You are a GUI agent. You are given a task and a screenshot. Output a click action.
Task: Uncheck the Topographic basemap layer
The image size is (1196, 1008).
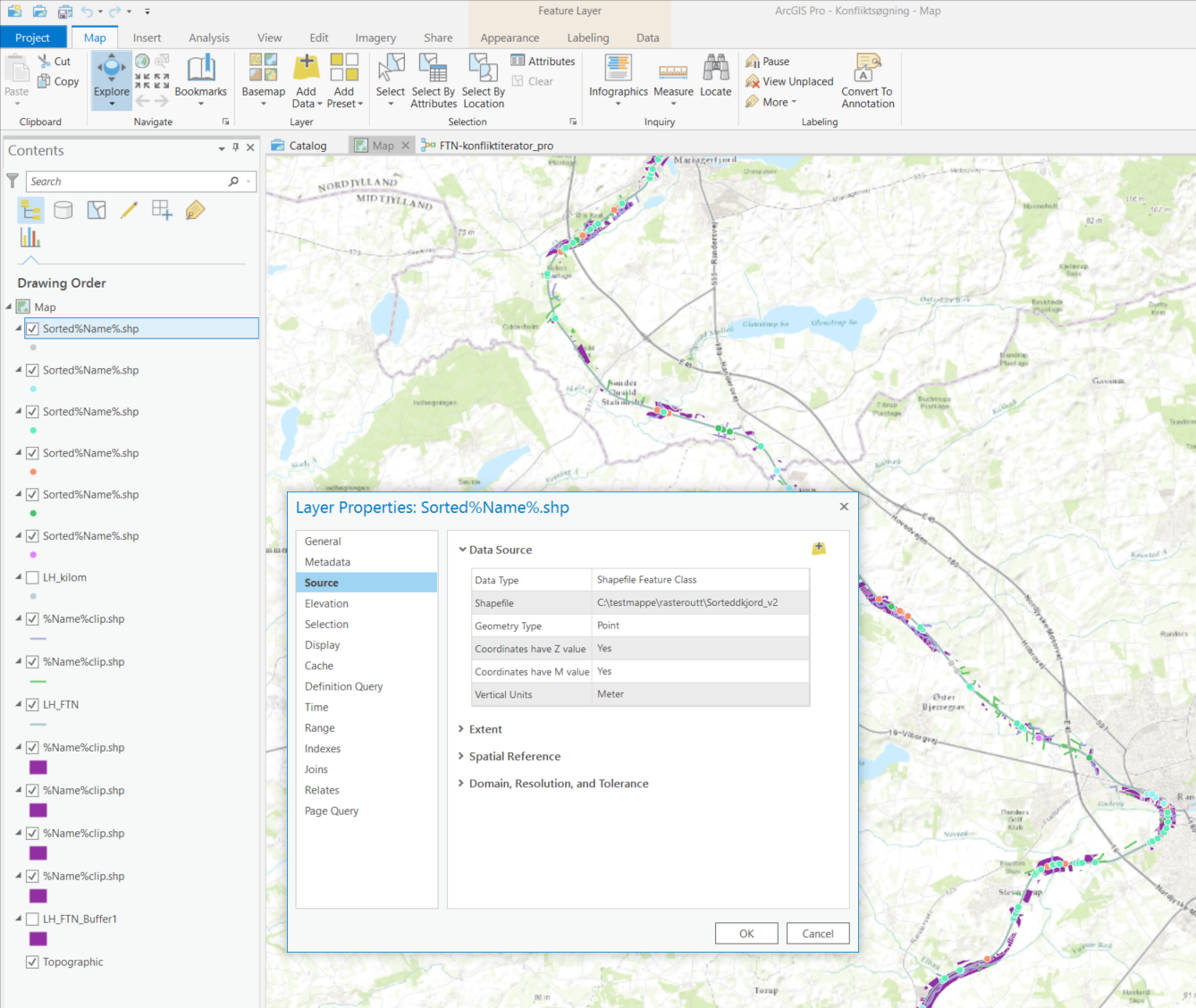(x=32, y=962)
